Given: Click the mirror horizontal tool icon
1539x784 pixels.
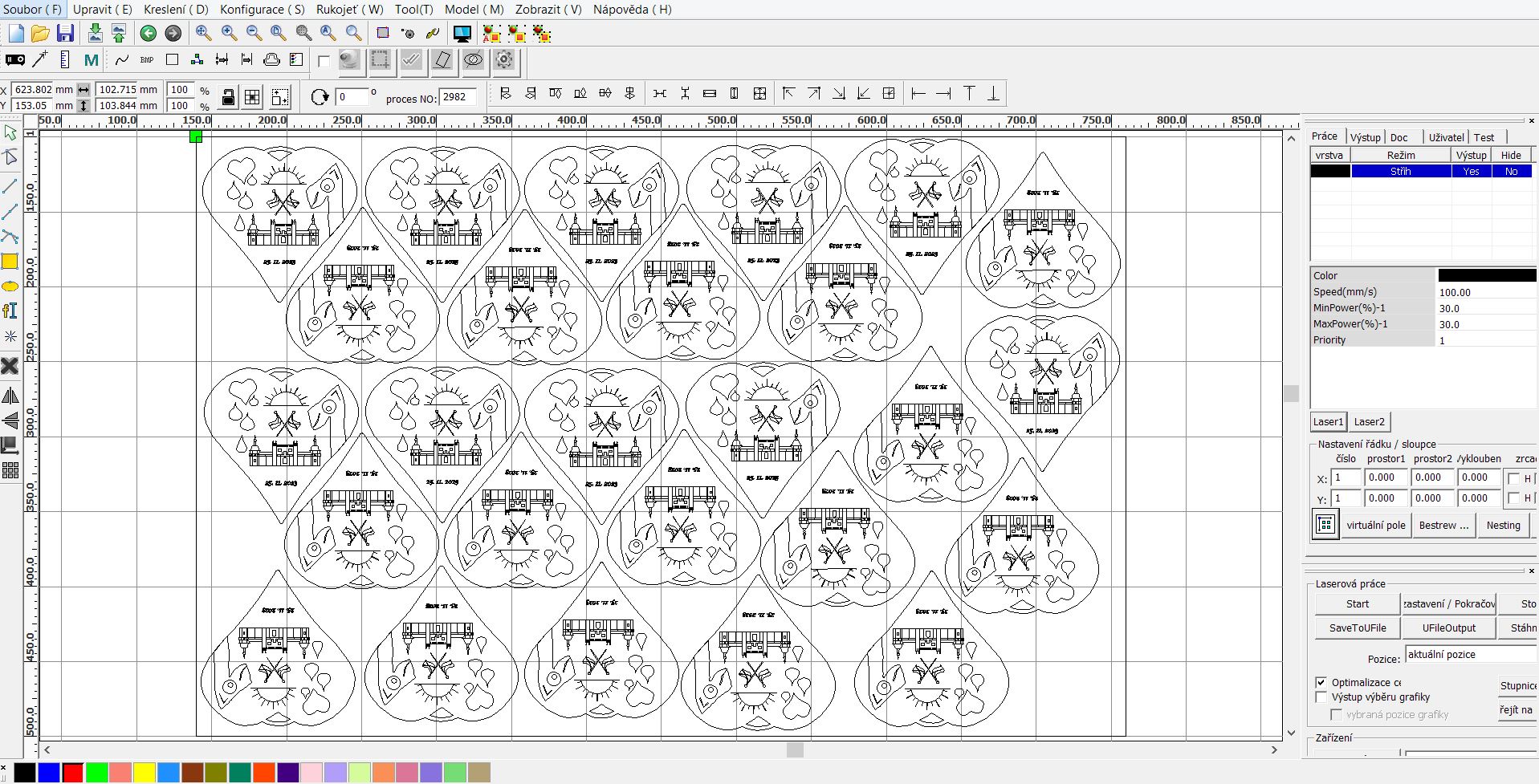Looking at the screenshot, I should (10, 396).
